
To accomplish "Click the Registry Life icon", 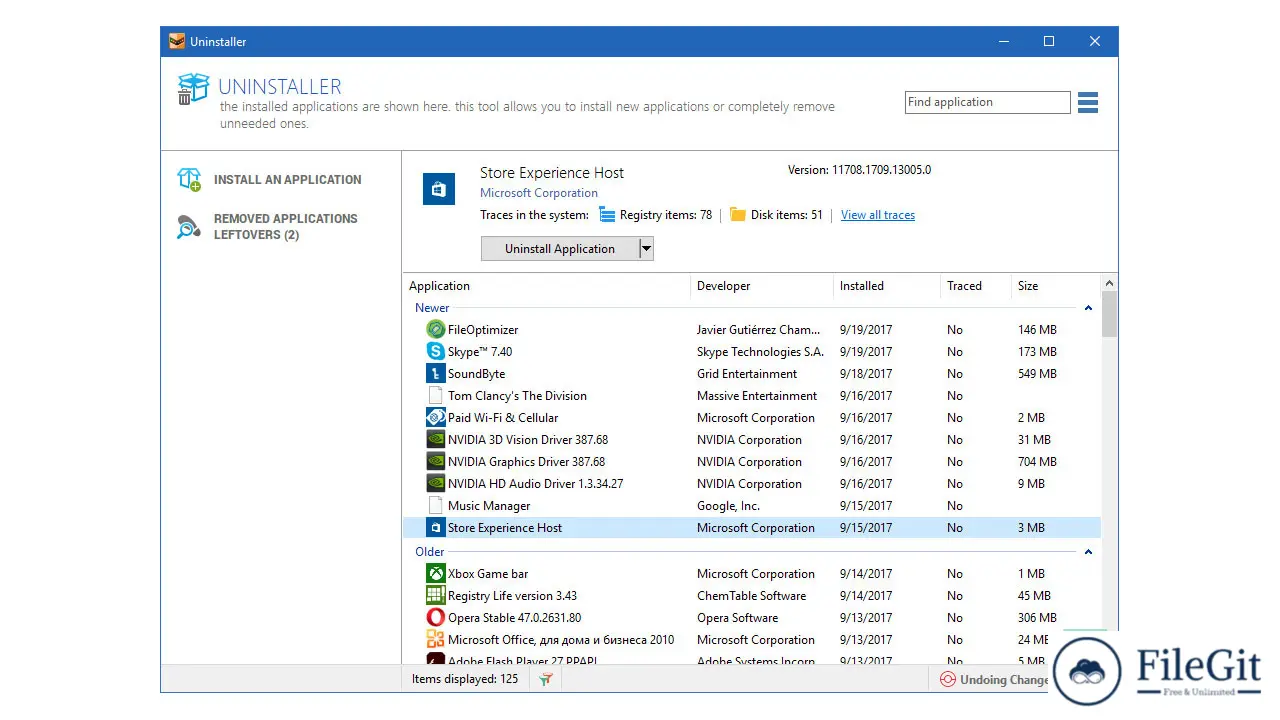I will [435, 596].
